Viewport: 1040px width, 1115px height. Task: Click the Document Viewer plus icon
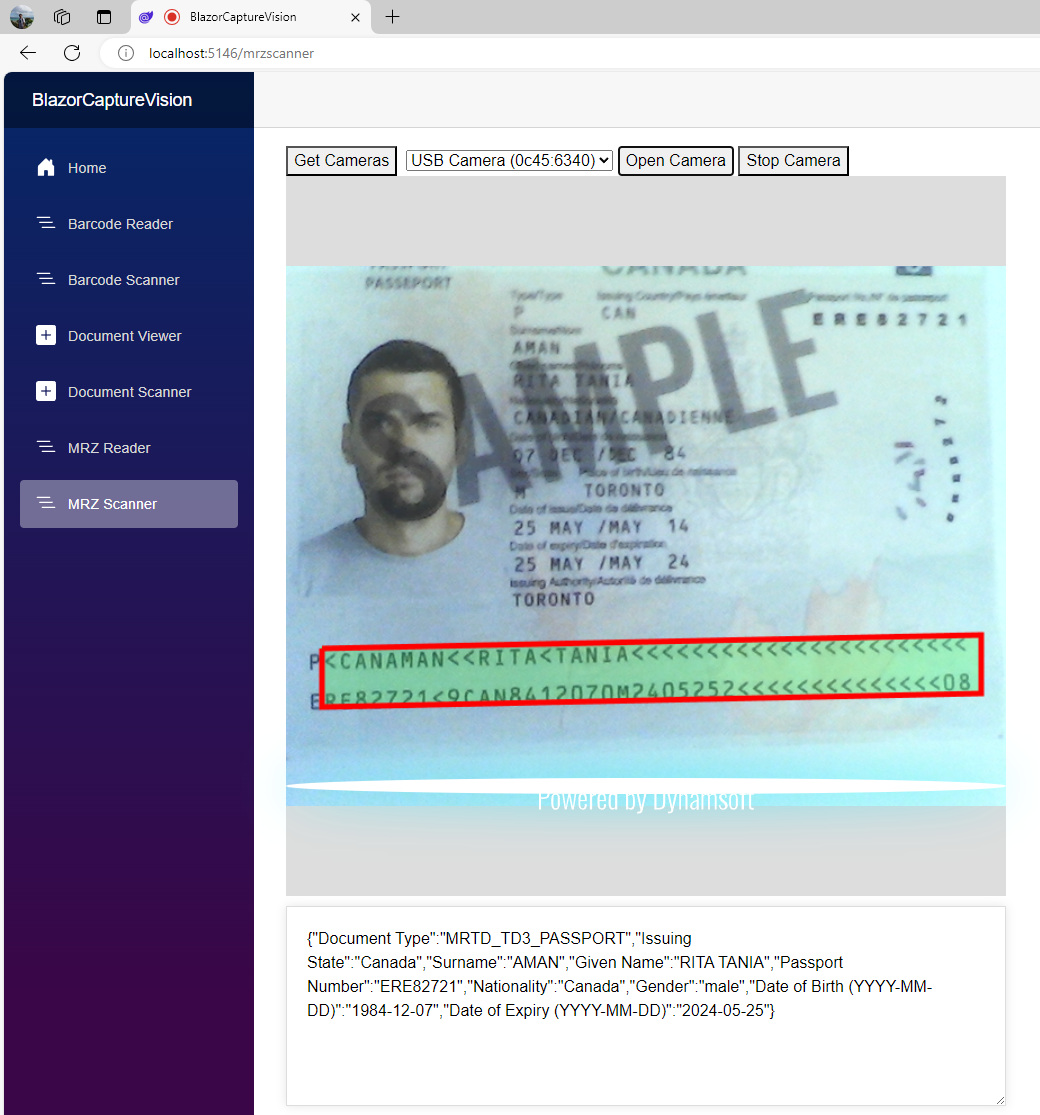pyautogui.click(x=46, y=336)
